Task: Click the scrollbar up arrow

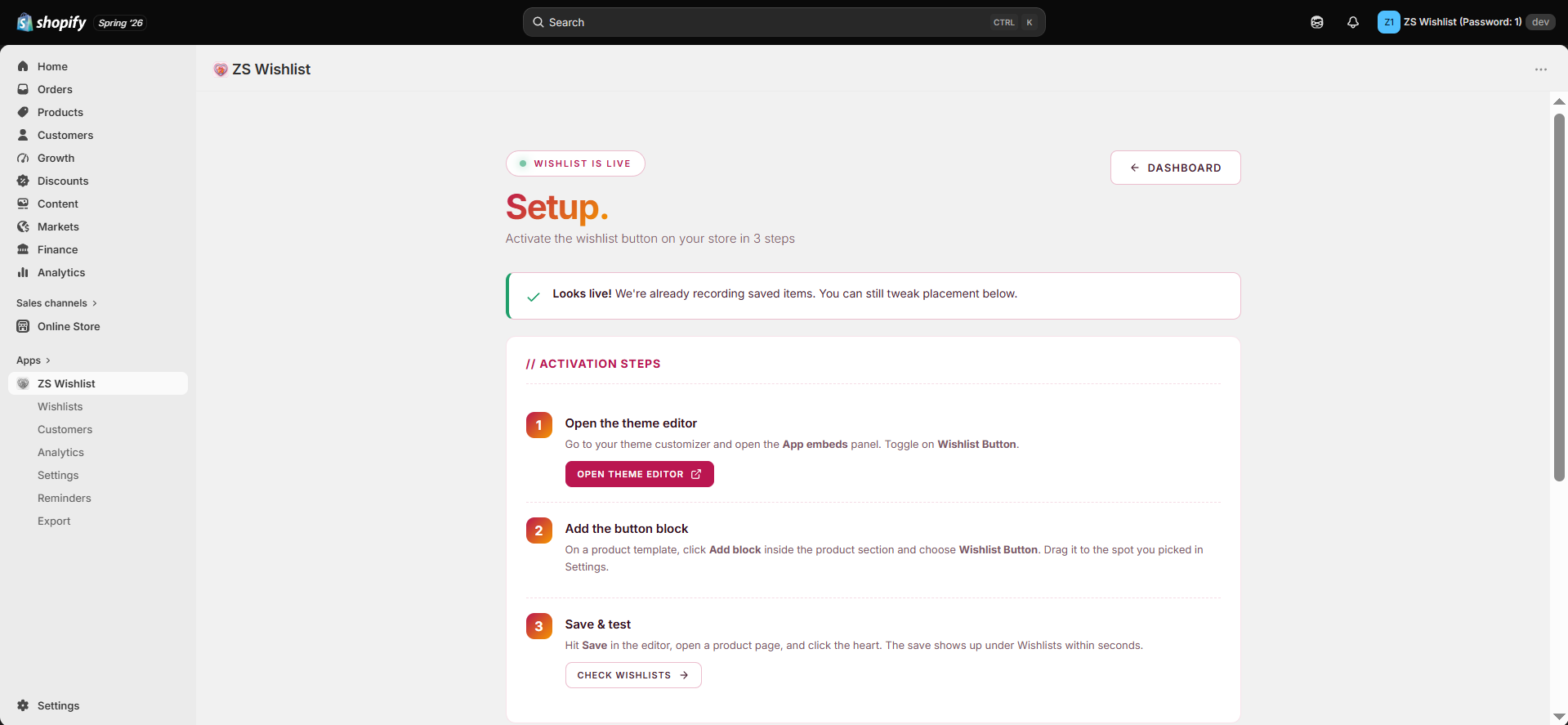Action: (1559, 102)
